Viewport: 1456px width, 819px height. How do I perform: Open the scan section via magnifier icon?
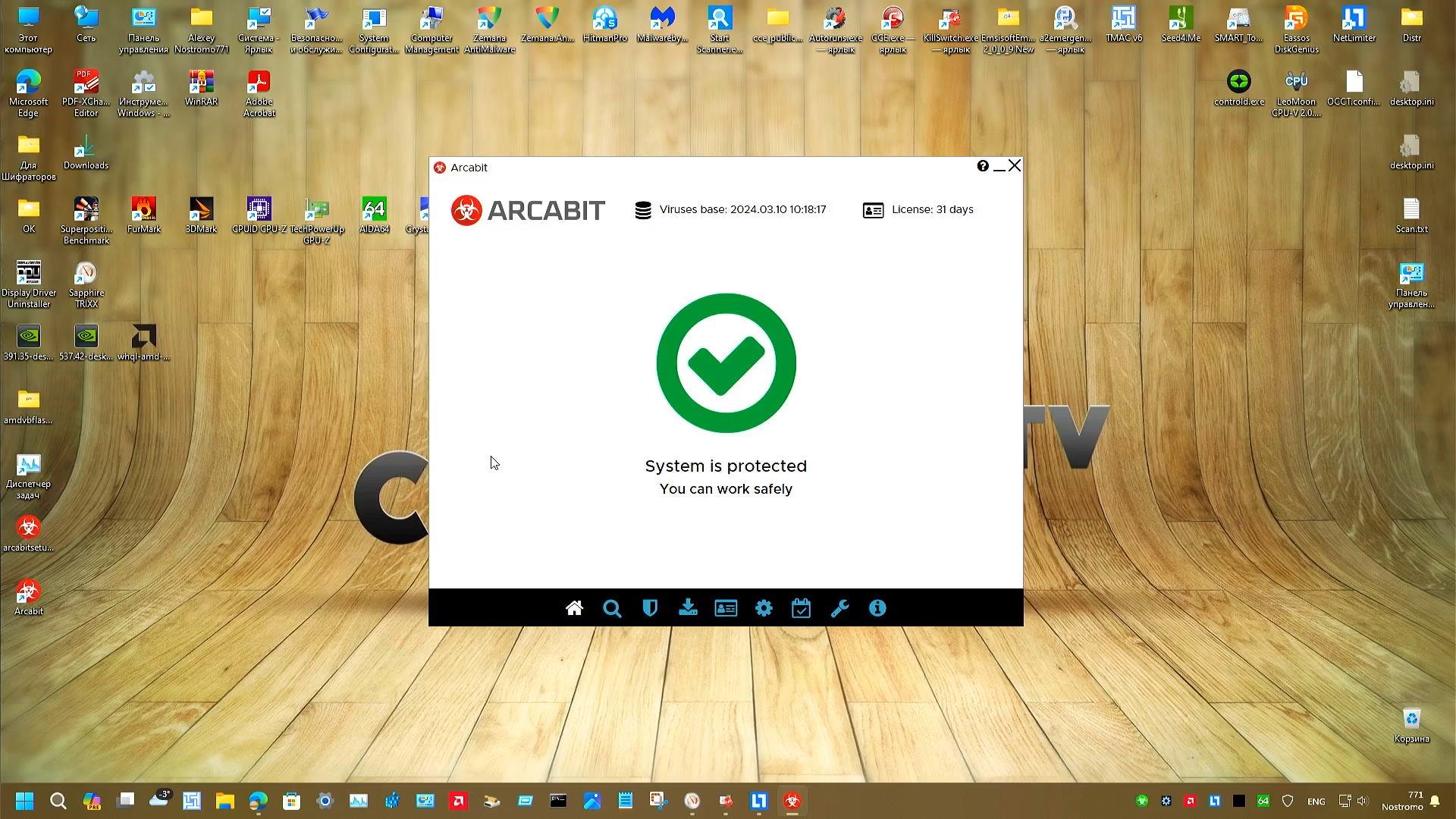(x=612, y=607)
